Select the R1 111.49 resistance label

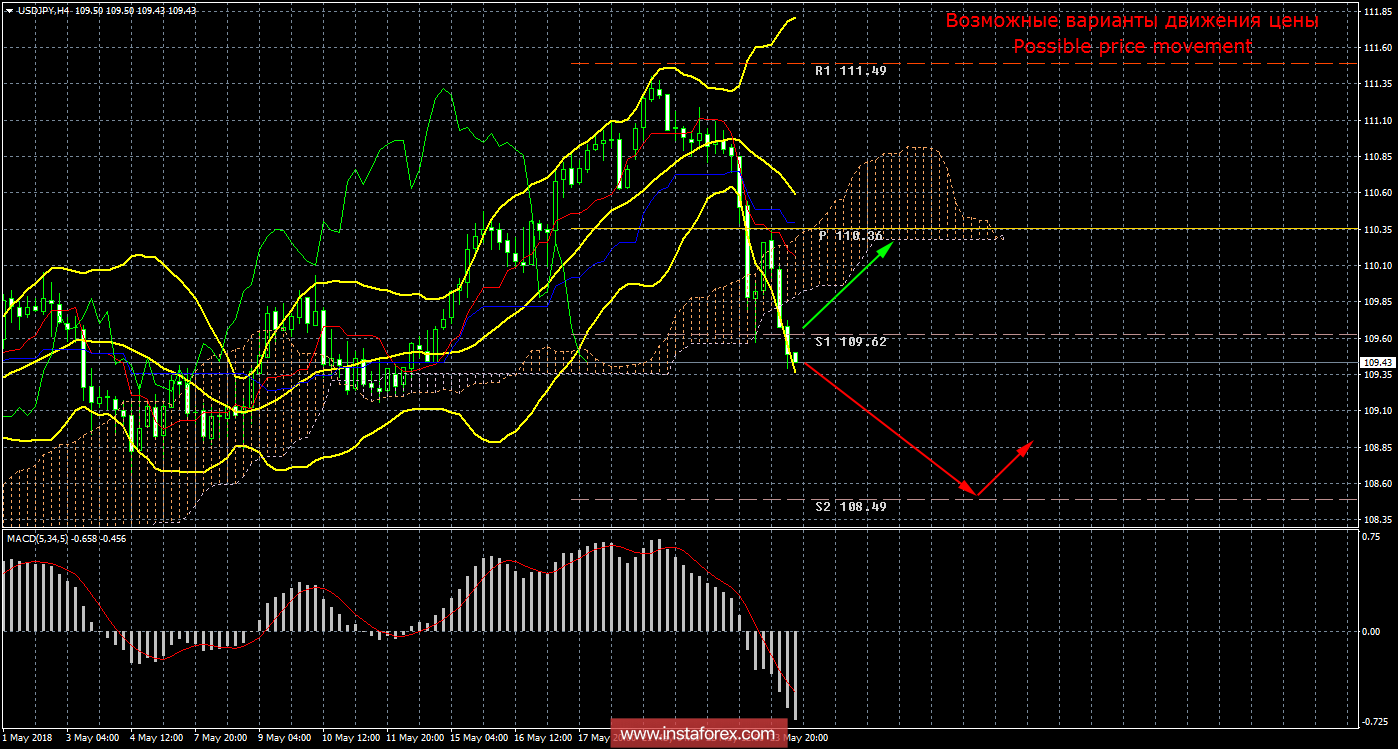pos(850,71)
